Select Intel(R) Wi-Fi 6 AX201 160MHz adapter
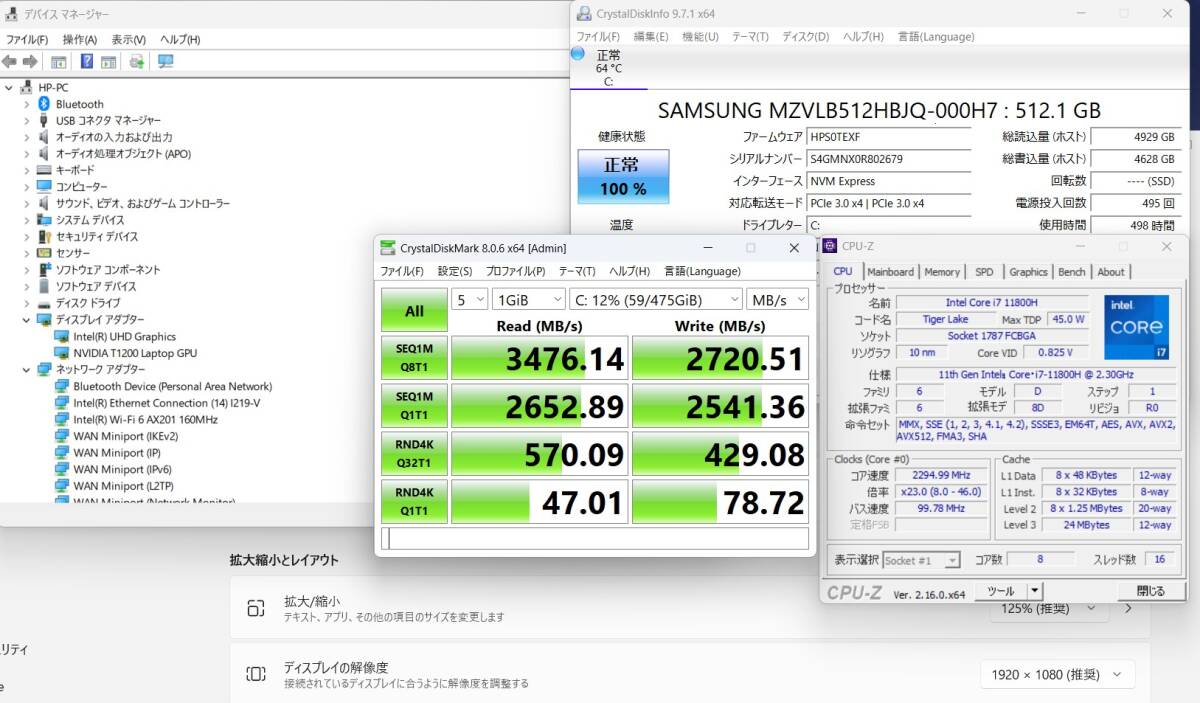The width and height of the screenshot is (1200, 703). [145, 419]
